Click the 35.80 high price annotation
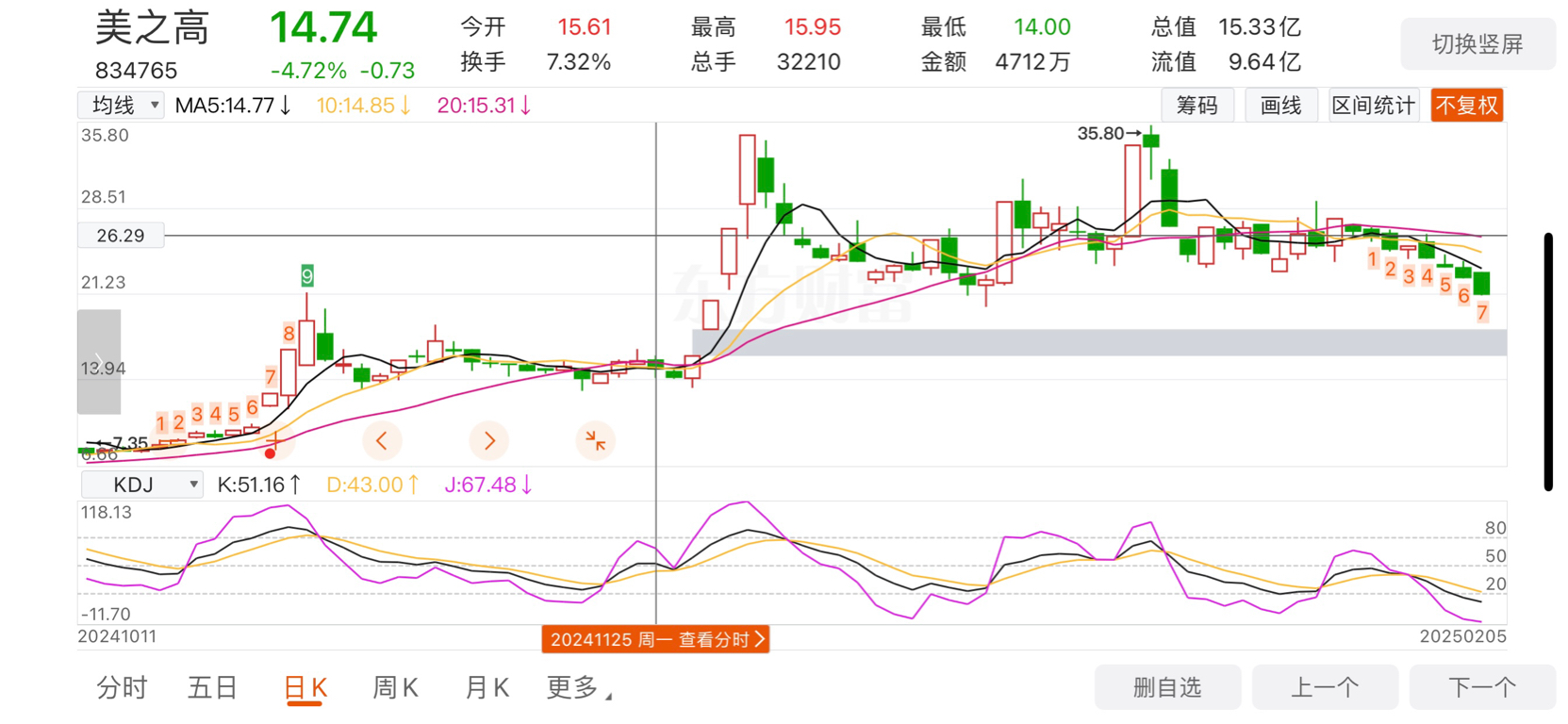This screenshot has height=724, width=1568. click(x=1109, y=134)
